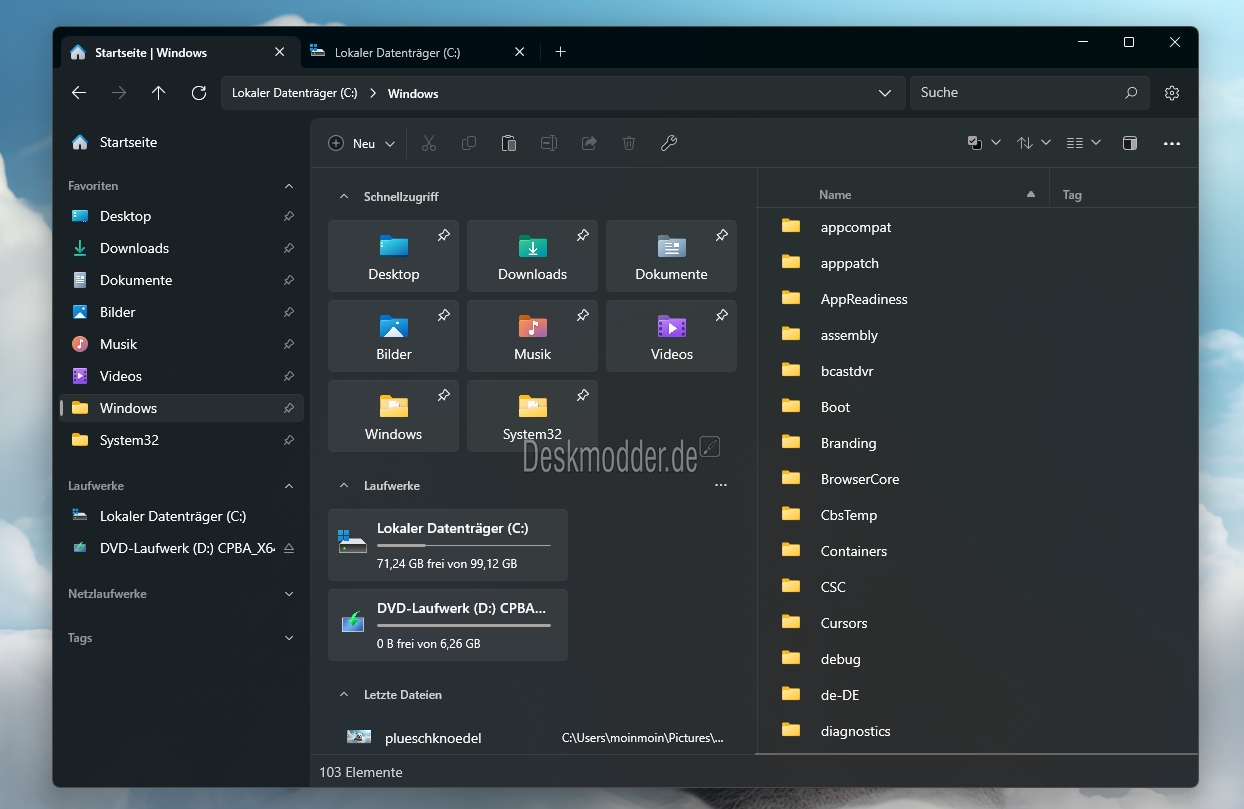This screenshot has width=1244, height=809.
Task: Expand the Tags sidebar section
Action: tap(289, 638)
